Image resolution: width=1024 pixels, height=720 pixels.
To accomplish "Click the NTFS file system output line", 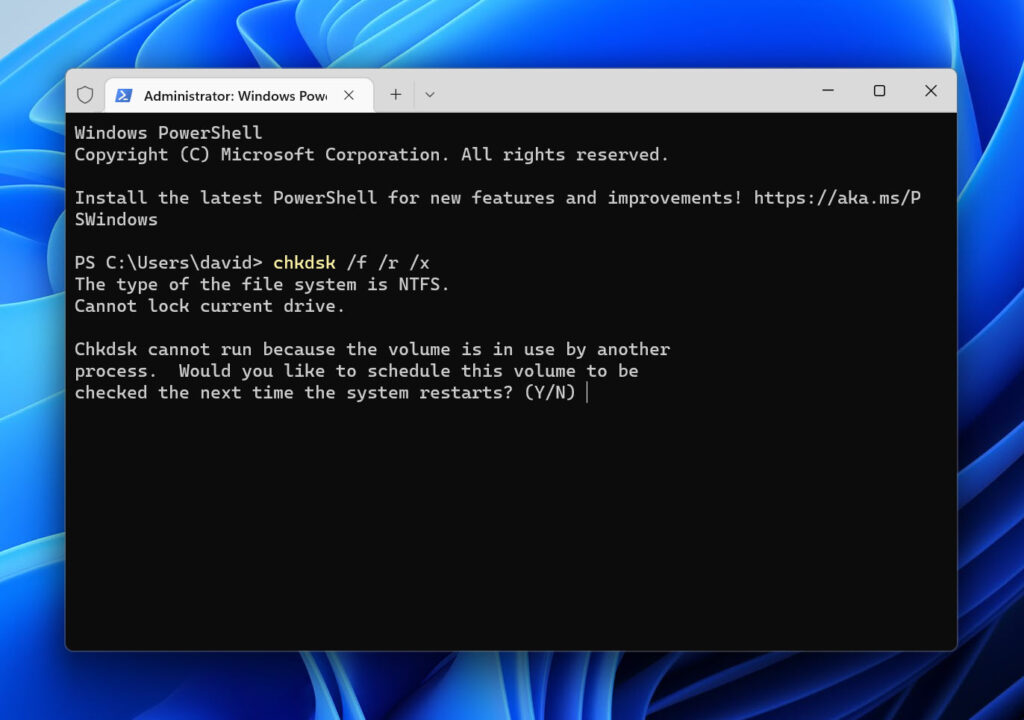I will pyautogui.click(x=260, y=284).
